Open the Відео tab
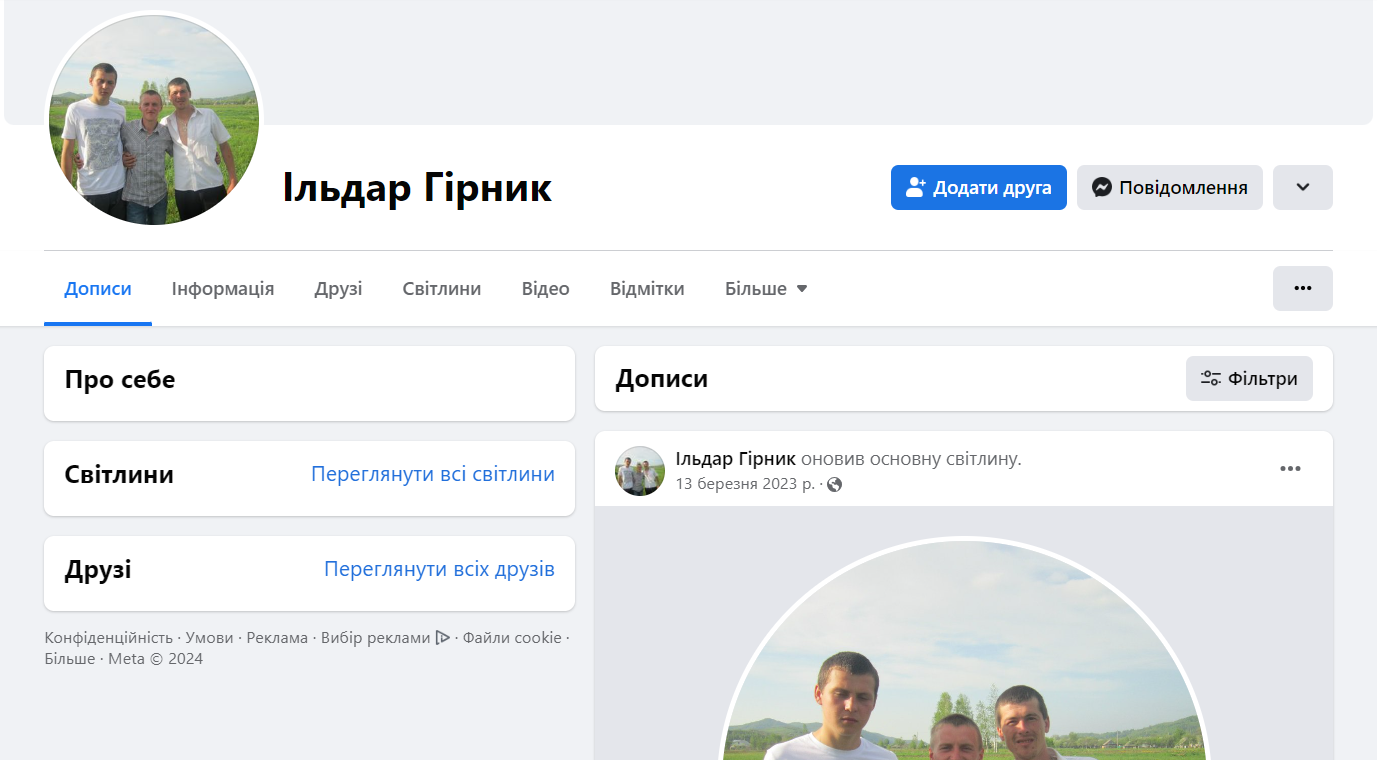 pos(545,289)
